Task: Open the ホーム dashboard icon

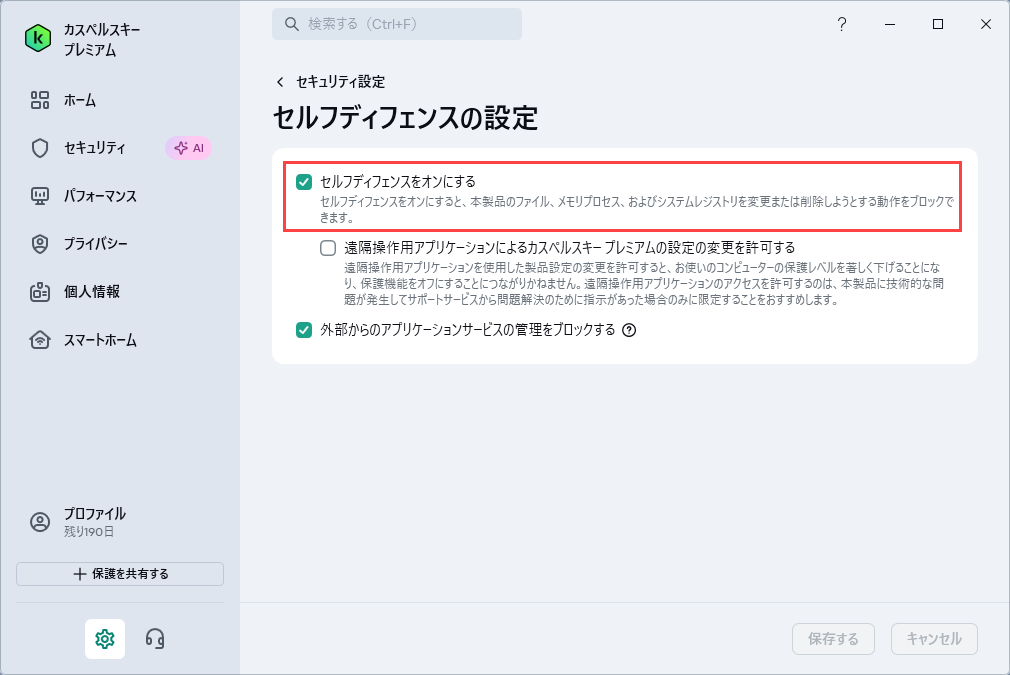Action: pos(40,100)
